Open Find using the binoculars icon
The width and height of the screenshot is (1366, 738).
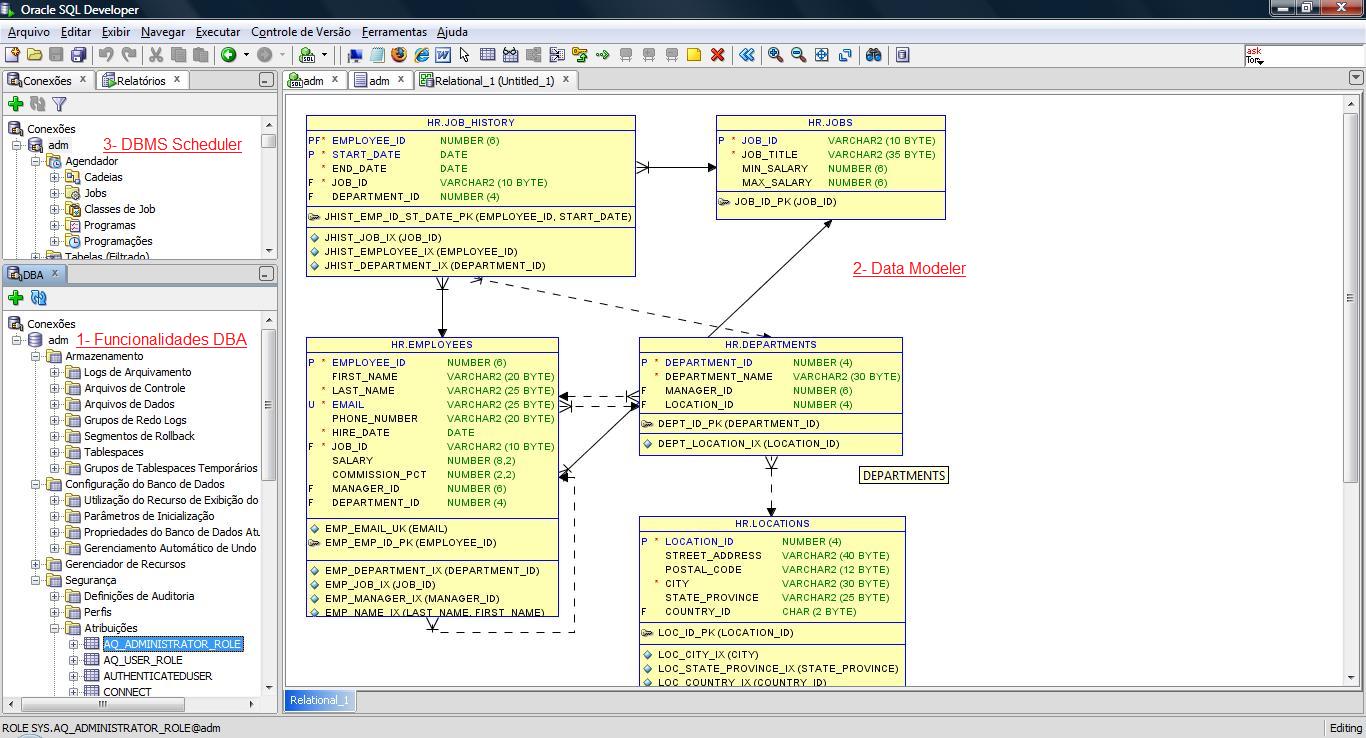[873, 55]
